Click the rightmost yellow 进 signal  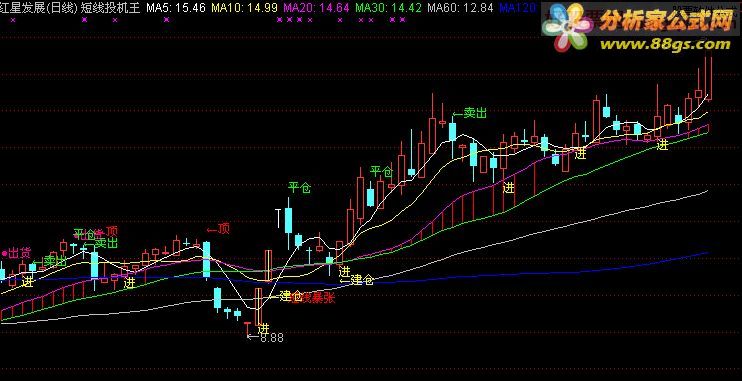(x=662, y=146)
